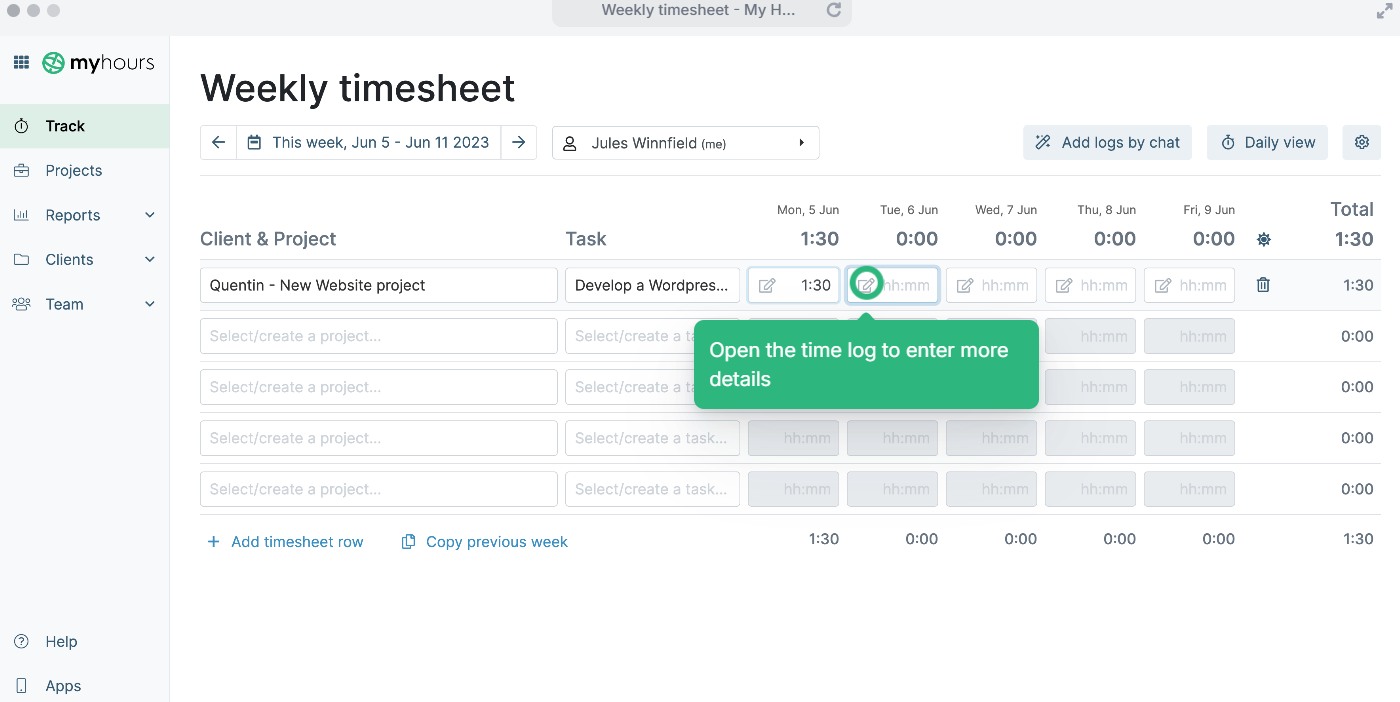1400x702 pixels.
Task: Click fourth row Select/create a project field
Action: pos(379,438)
